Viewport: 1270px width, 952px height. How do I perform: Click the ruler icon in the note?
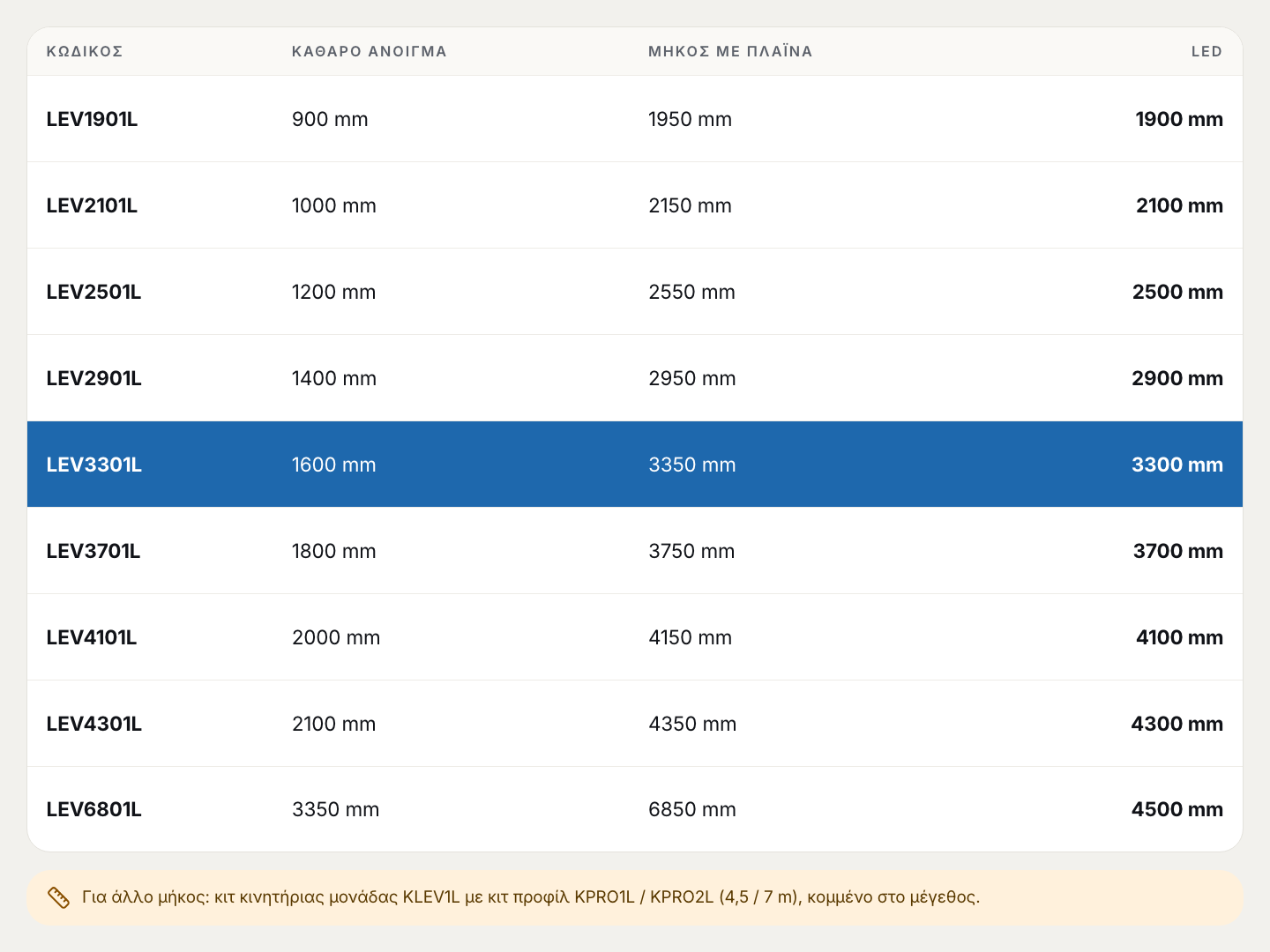click(58, 897)
